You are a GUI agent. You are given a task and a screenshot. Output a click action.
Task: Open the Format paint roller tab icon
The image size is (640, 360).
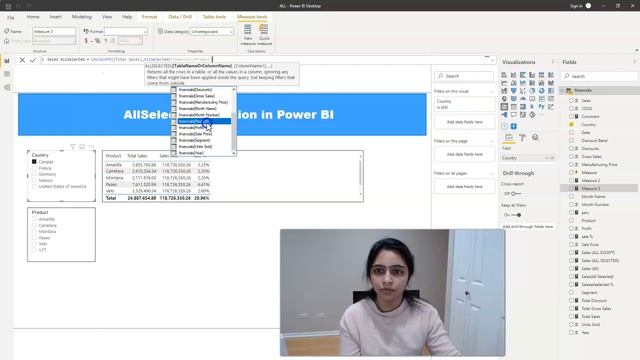click(522, 138)
